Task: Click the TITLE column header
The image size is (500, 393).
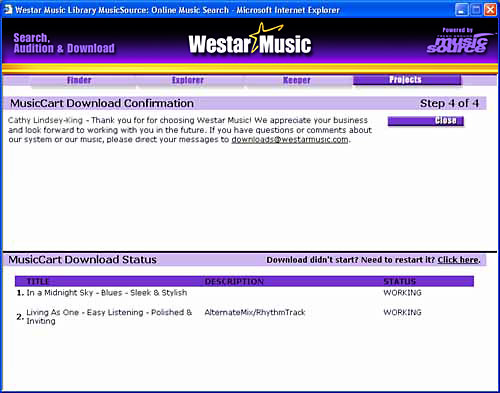Action: pyautogui.click(x=38, y=281)
